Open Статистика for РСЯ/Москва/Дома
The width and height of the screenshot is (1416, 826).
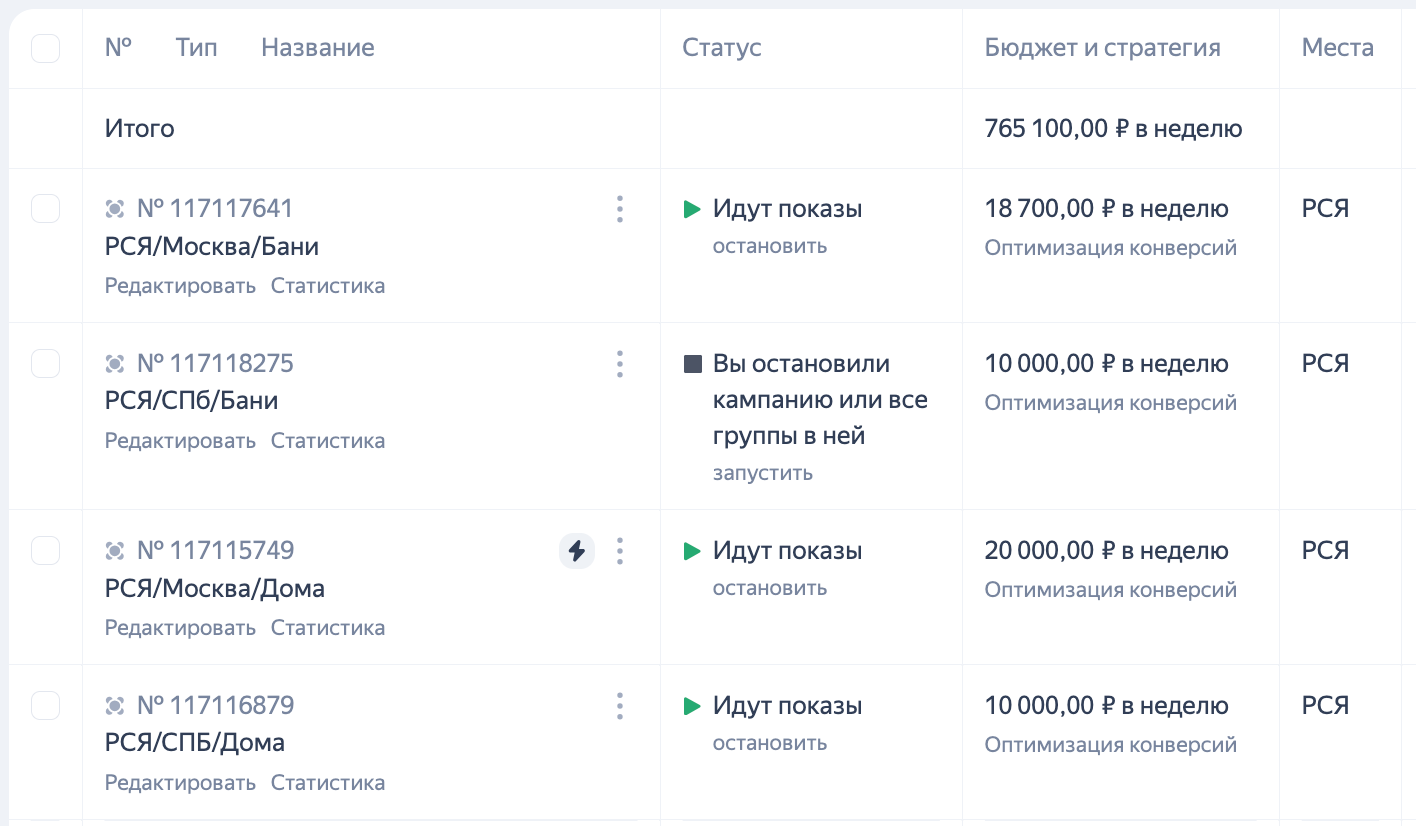pos(328,628)
